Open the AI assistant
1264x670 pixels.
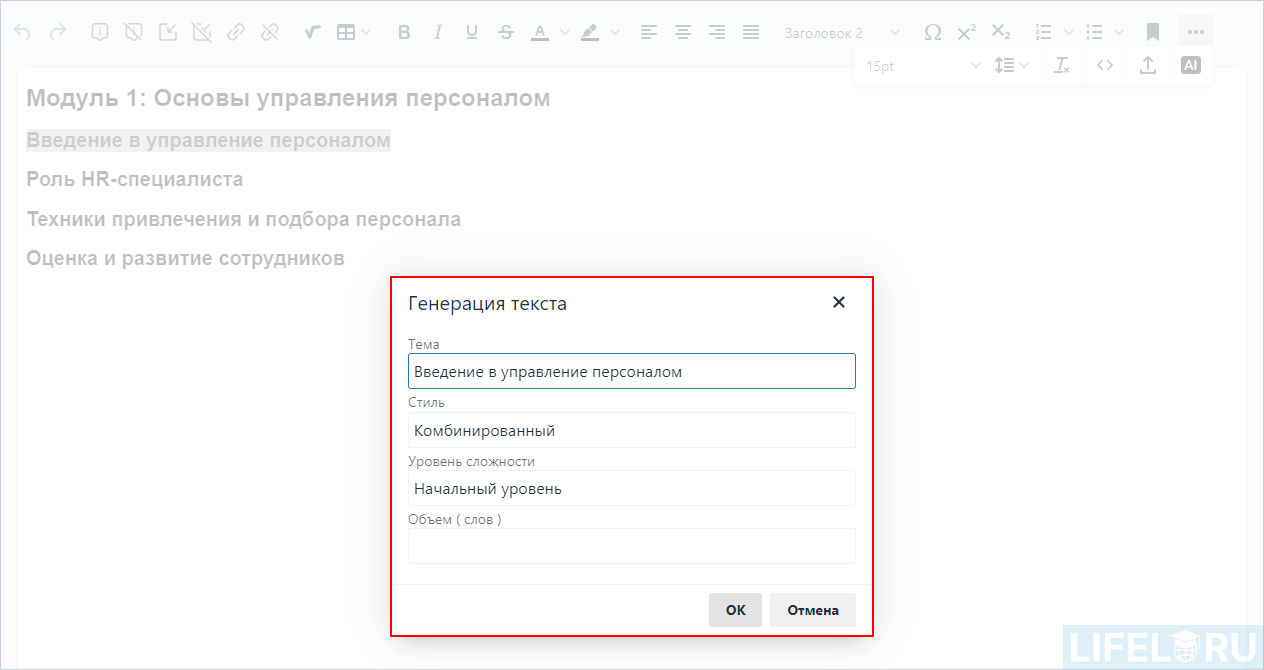(1190, 64)
